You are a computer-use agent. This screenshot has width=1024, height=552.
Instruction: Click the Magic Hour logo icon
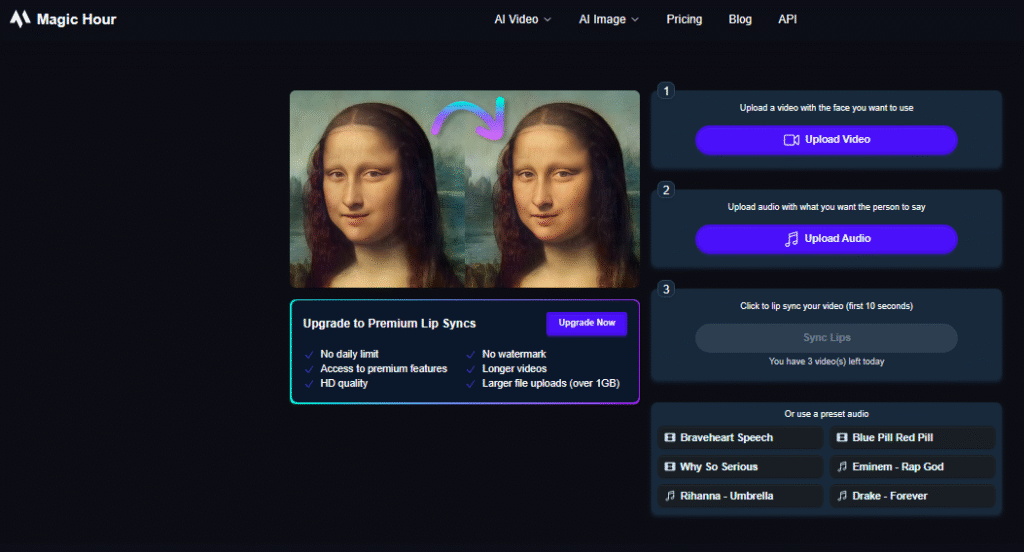[x=20, y=19]
